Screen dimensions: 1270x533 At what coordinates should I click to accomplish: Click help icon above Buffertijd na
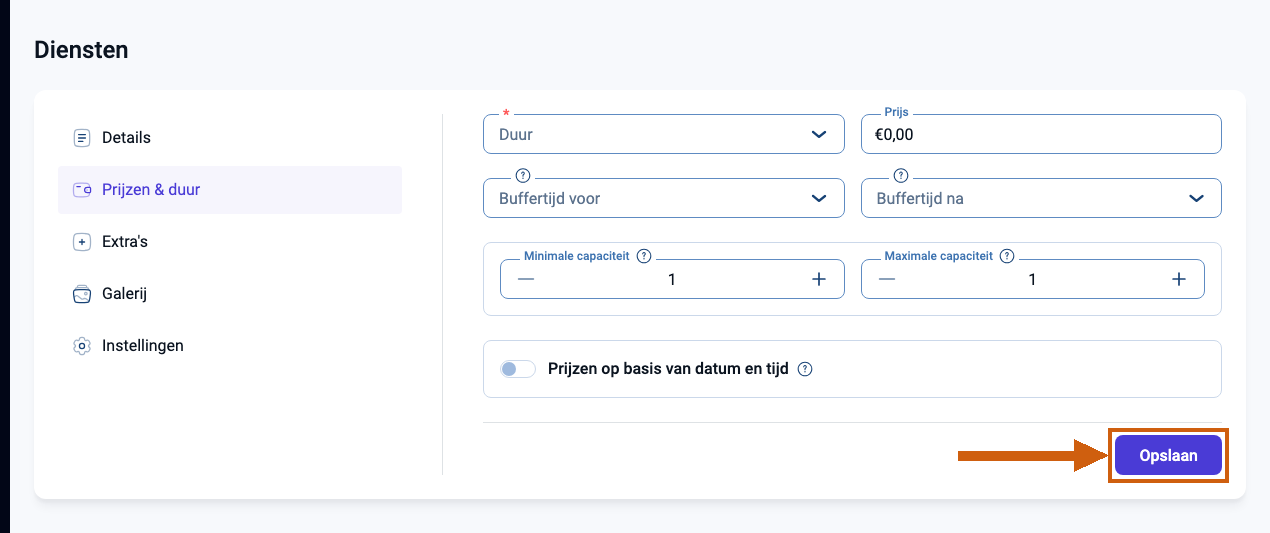click(900, 175)
